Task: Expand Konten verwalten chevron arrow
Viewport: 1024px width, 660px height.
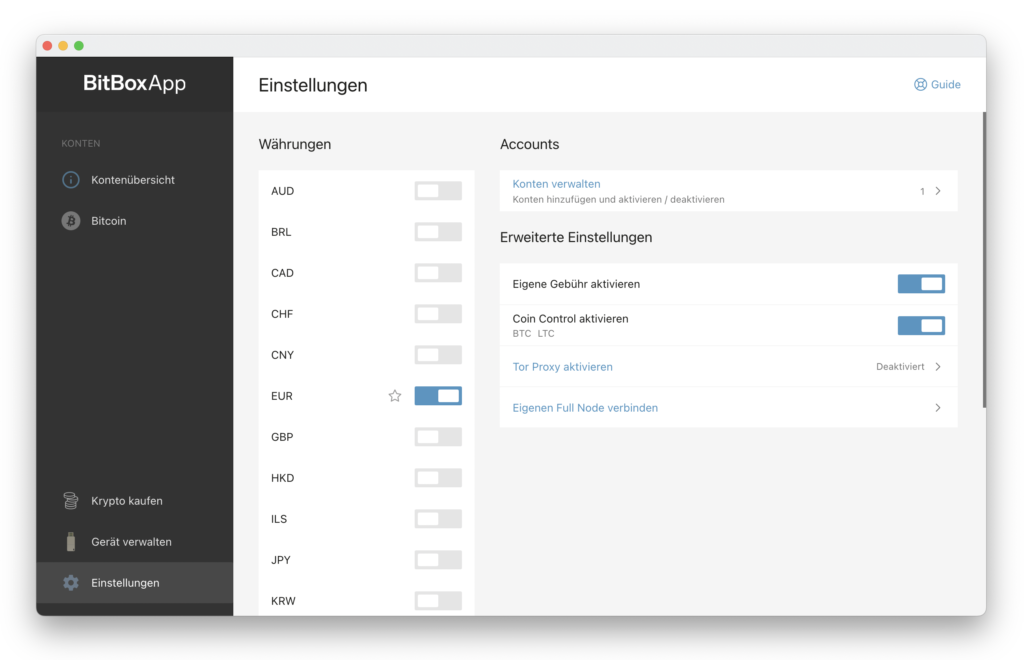Action: 938,191
